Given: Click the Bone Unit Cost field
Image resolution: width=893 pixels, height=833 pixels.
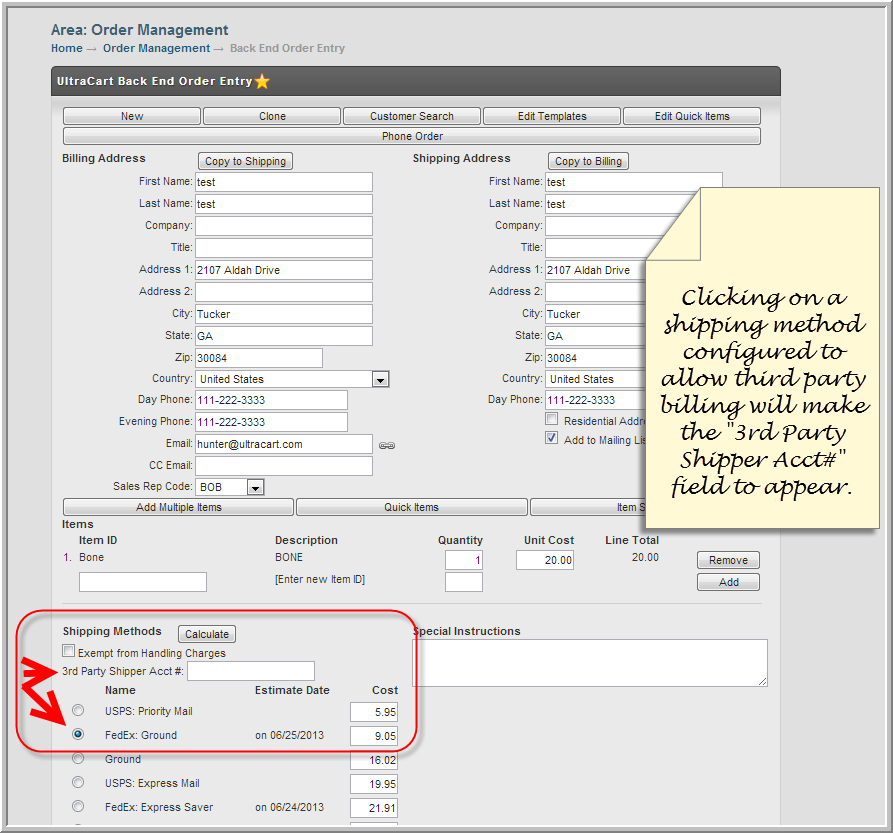Looking at the screenshot, I should (545, 560).
